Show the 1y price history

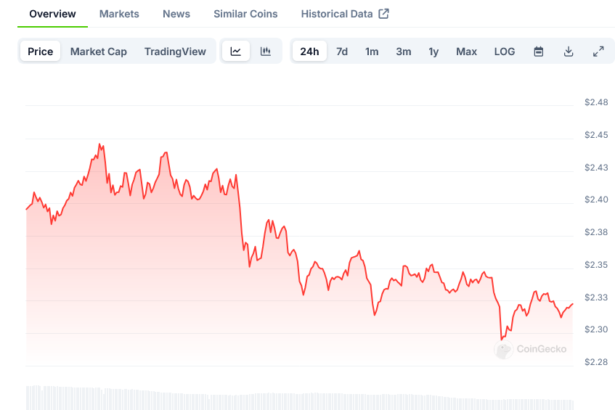click(x=433, y=51)
